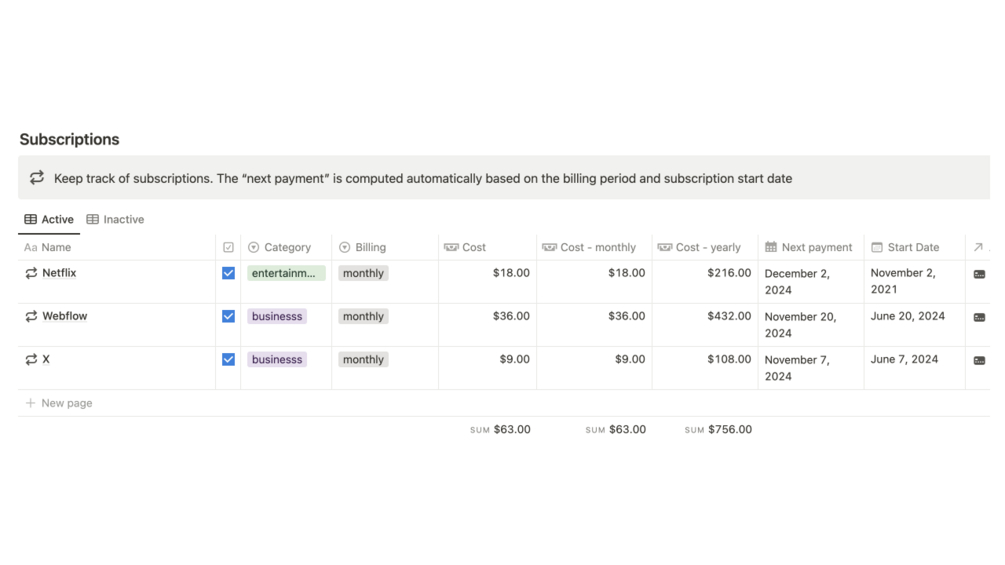
Task: Switch to the Active view tab
Action: point(49,219)
